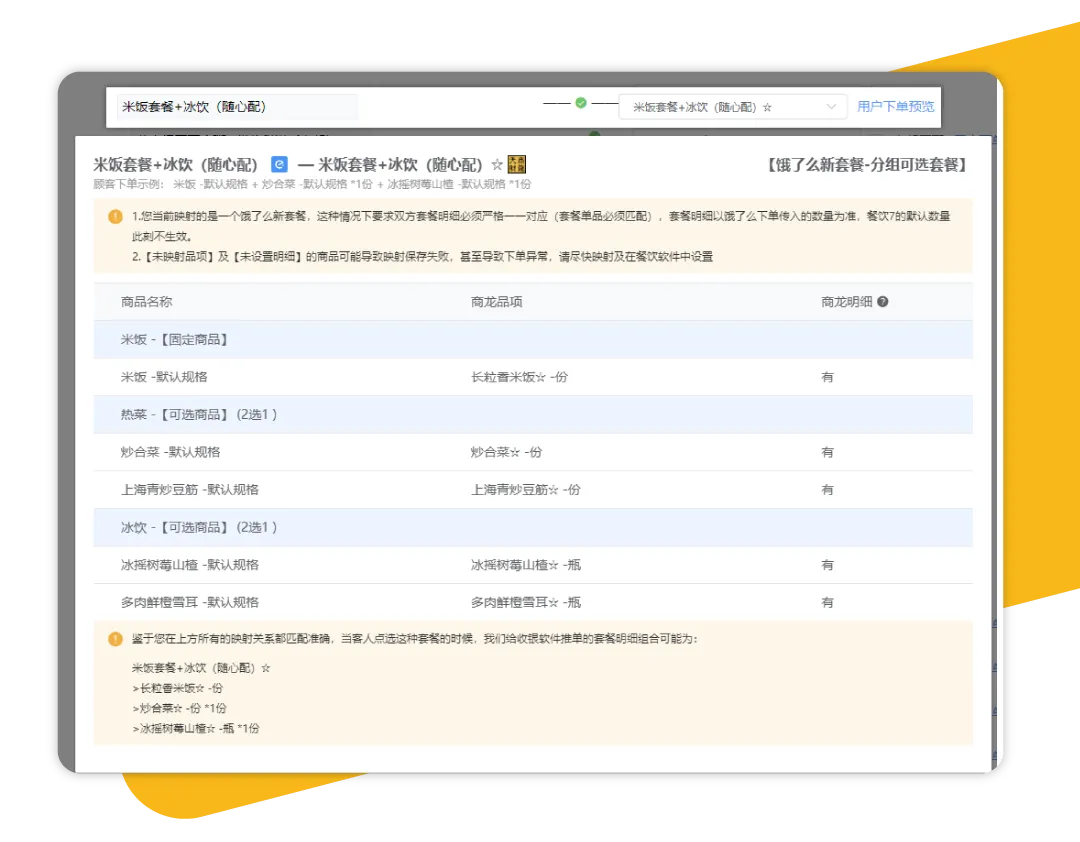
Task: Click the 冰摇树莓山楂☆ -瓶 table cell
Action: 526,565
